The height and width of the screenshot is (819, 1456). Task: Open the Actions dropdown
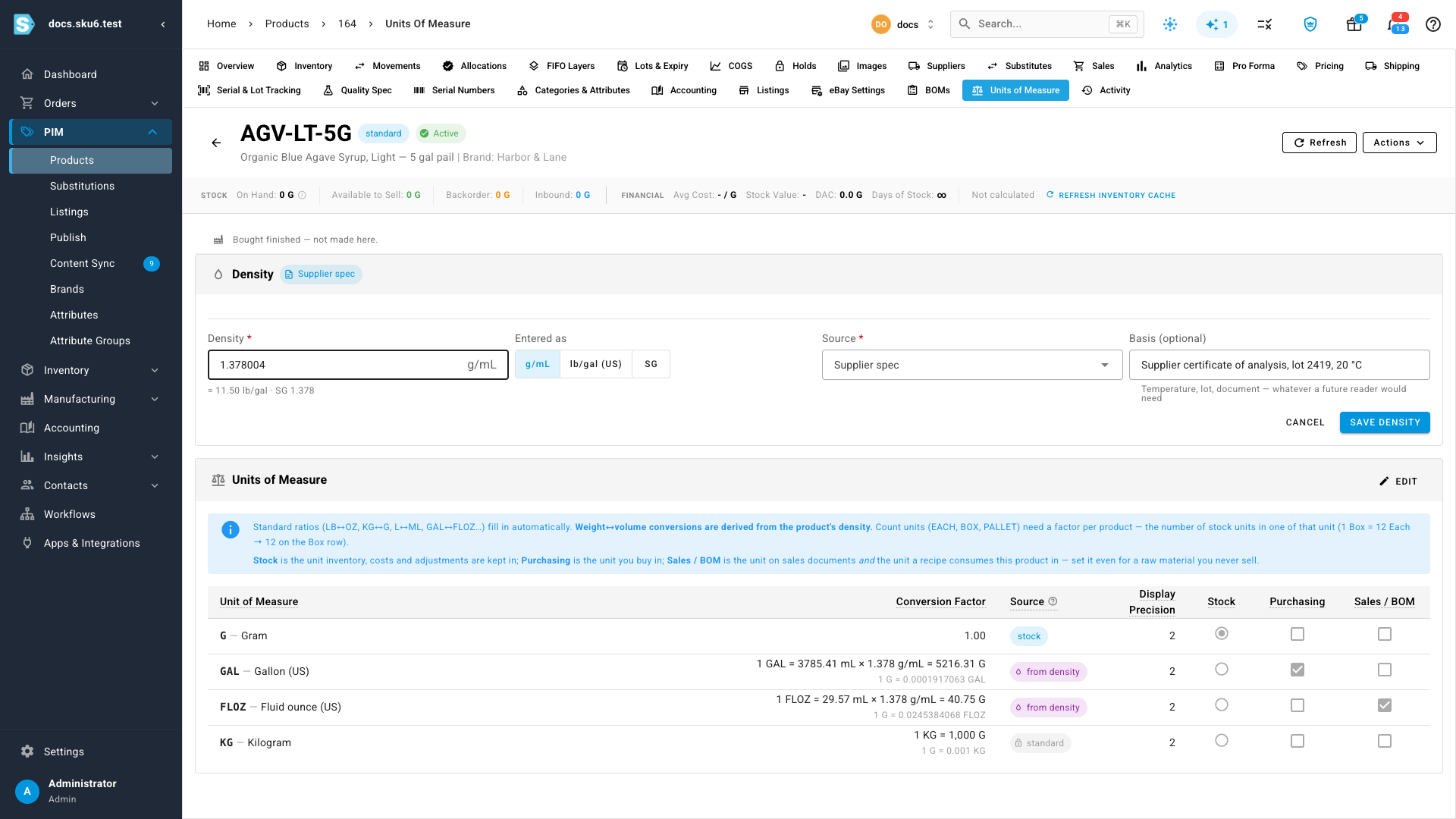pyautogui.click(x=1399, y=143)
